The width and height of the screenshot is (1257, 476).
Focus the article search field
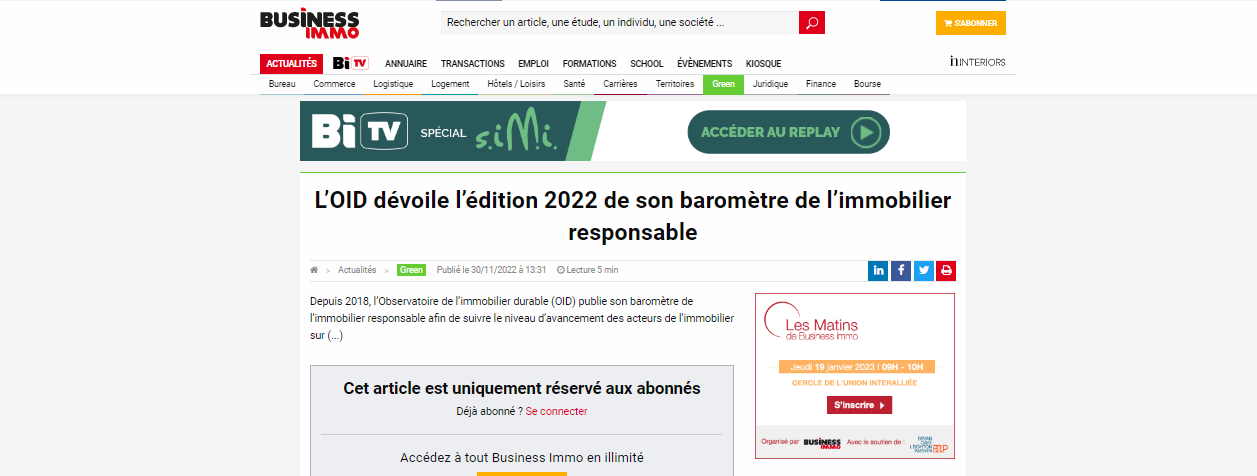click(620, 22)
